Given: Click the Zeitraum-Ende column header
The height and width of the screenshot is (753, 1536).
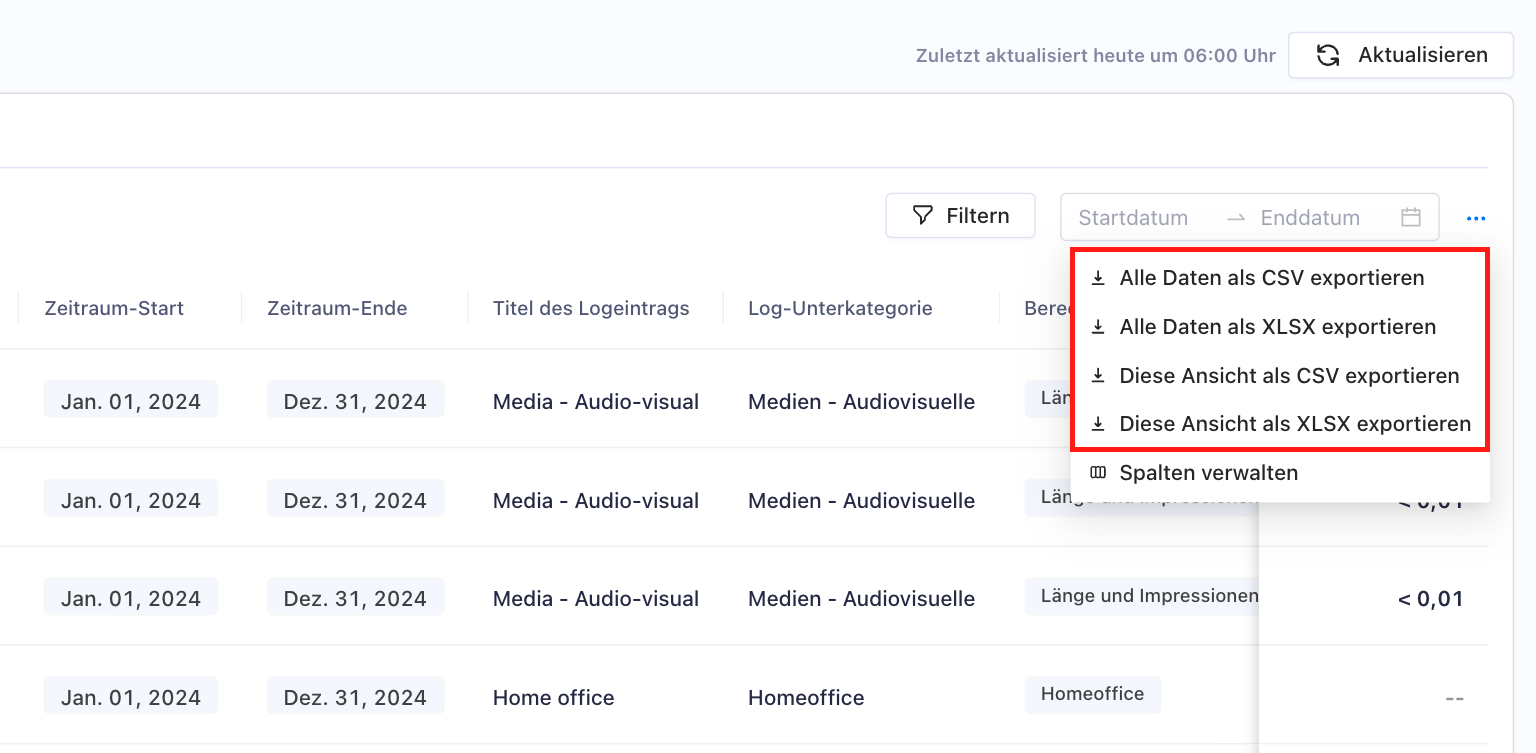Looking at the screenshot, I should (337, 308).
